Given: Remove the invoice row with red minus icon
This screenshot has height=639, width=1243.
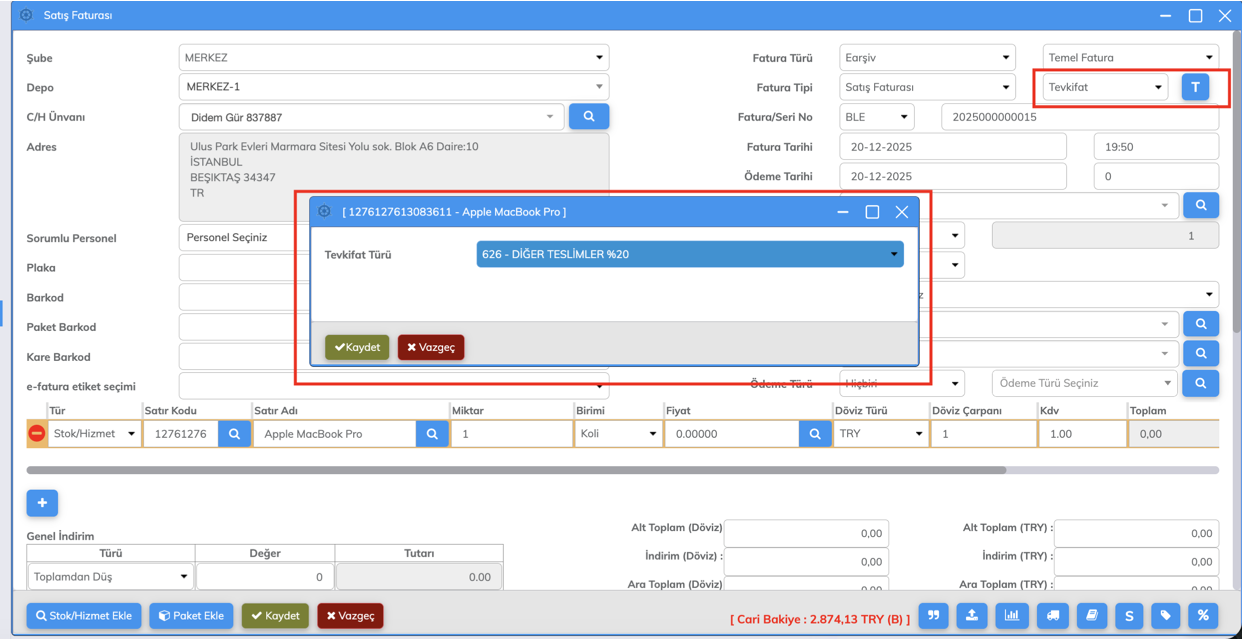Looking at the screenshot, I should (37, 434).
